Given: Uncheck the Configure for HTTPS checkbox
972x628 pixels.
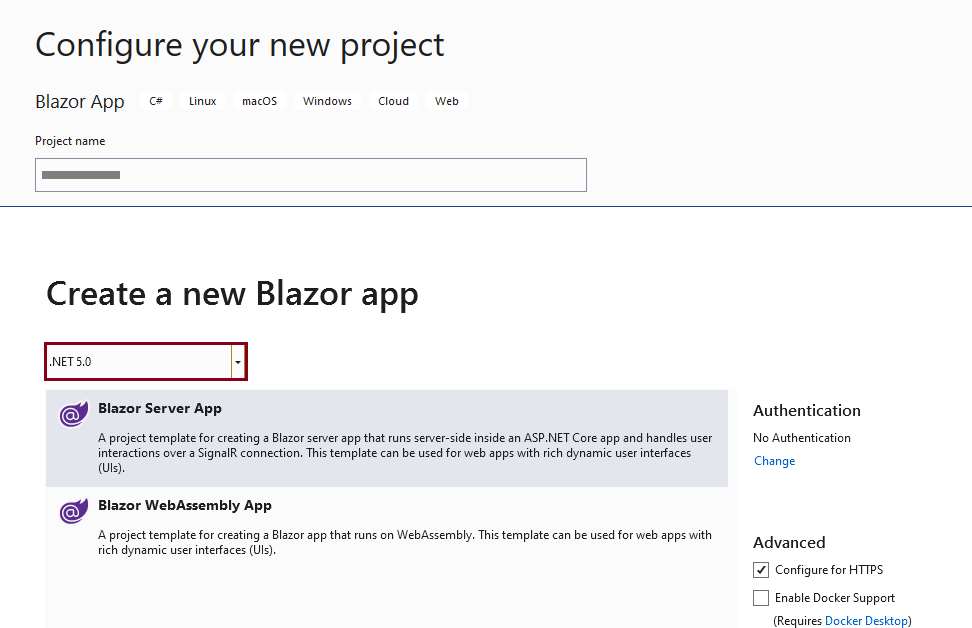Looking at the screenshot, I should pyautogui.click(x=761, y=570).
